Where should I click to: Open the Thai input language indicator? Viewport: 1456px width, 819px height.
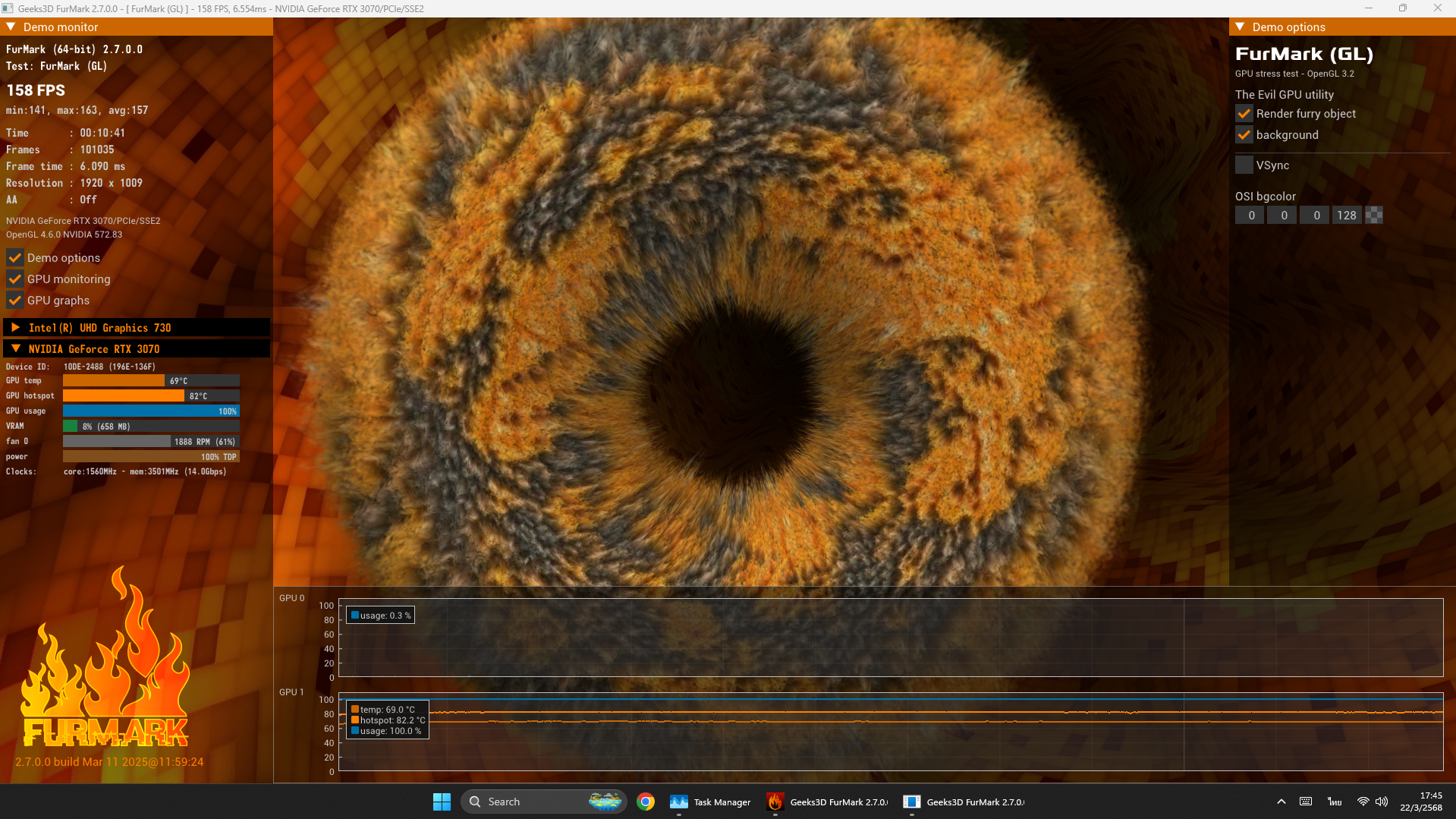(x=1335, y=802)
